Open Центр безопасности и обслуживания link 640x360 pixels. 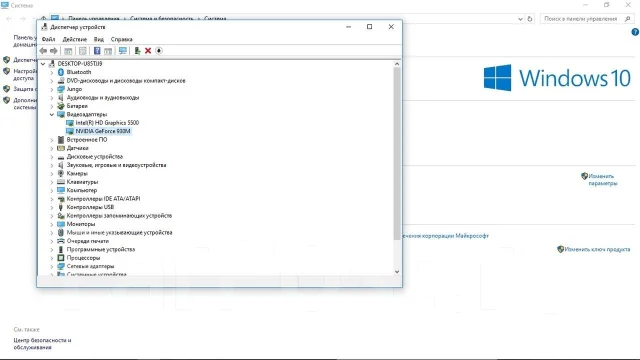[x=42, y=344]
